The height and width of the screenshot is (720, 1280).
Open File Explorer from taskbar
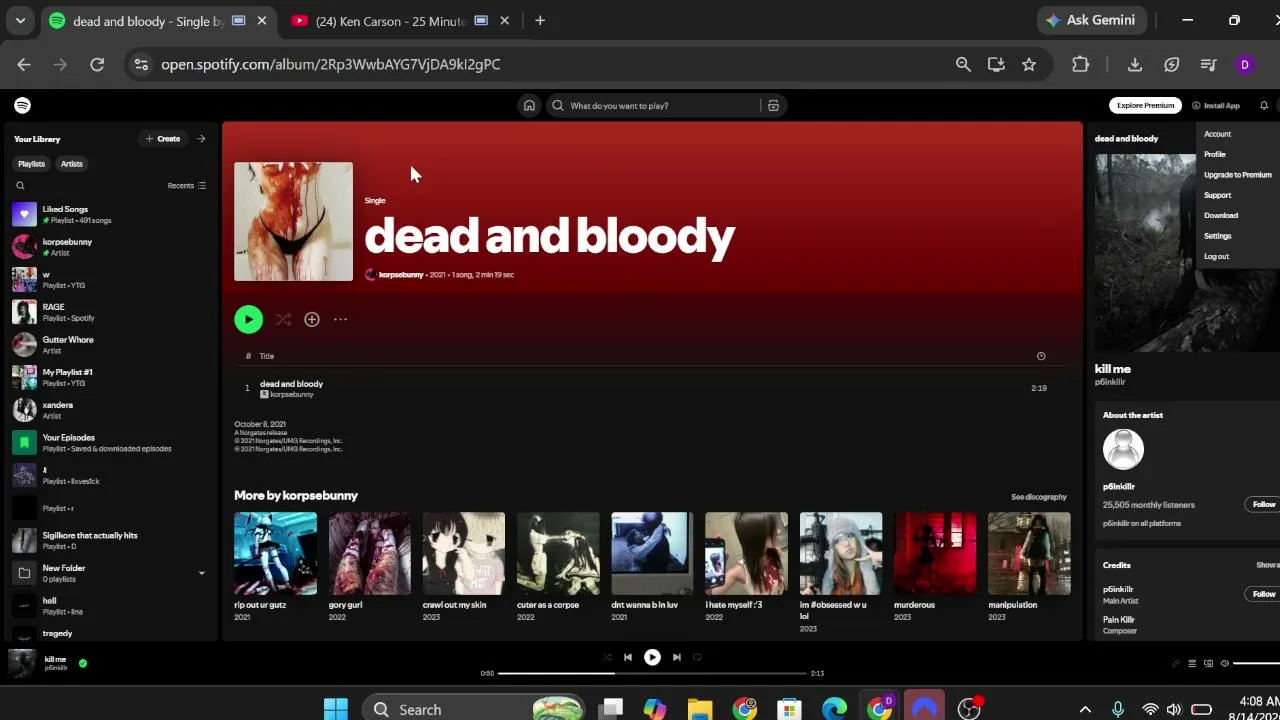tap(700, 709)
